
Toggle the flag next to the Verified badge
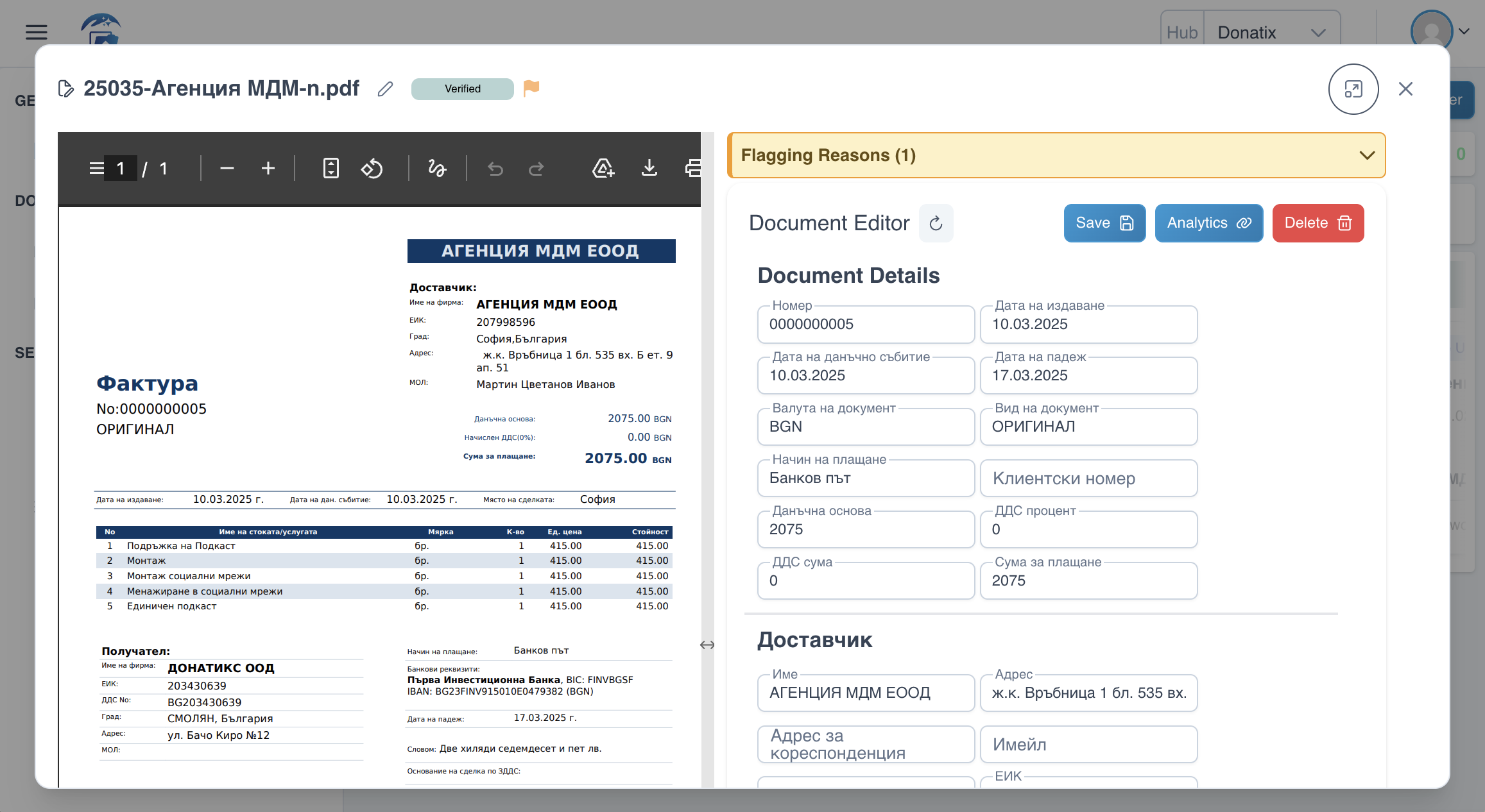531,89
